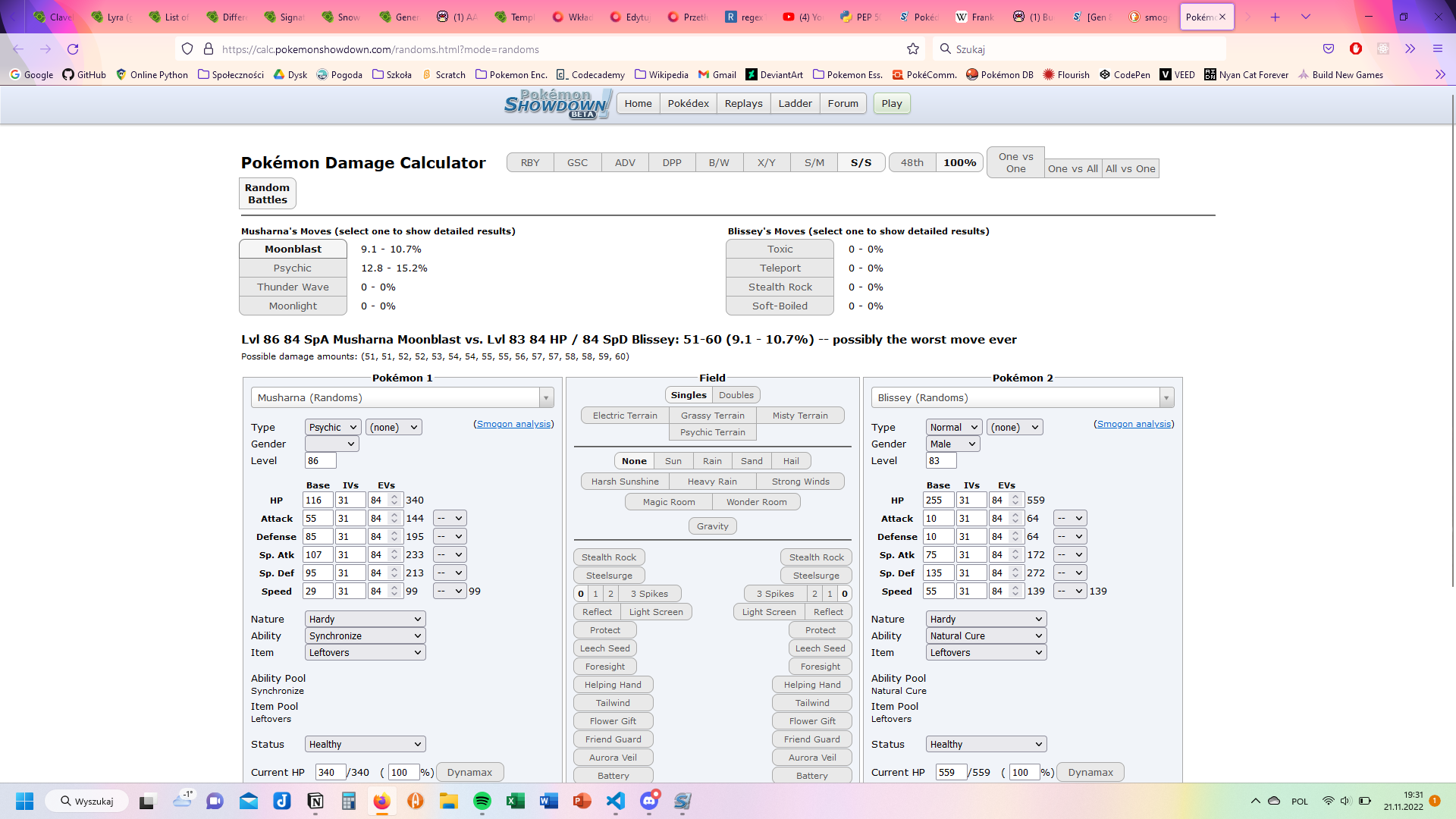
Task: Open PowerPoint from the taskbar
Action: [582, 801]
